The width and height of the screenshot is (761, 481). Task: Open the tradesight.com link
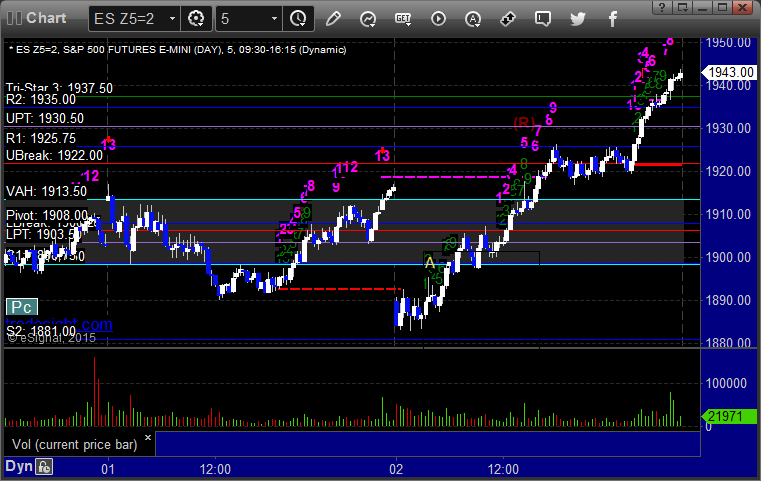click(x=59, y=323)
